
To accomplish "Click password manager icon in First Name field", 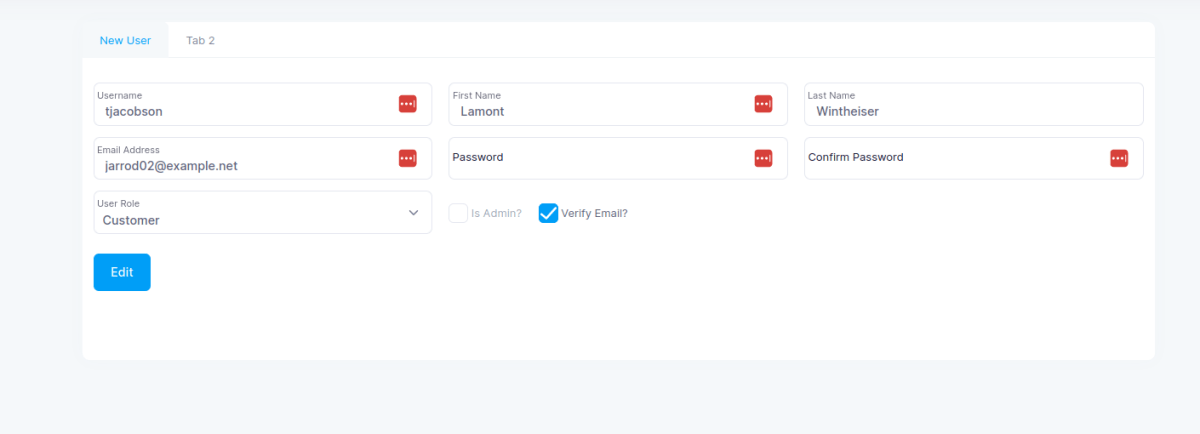I will [x=763, y=104].
